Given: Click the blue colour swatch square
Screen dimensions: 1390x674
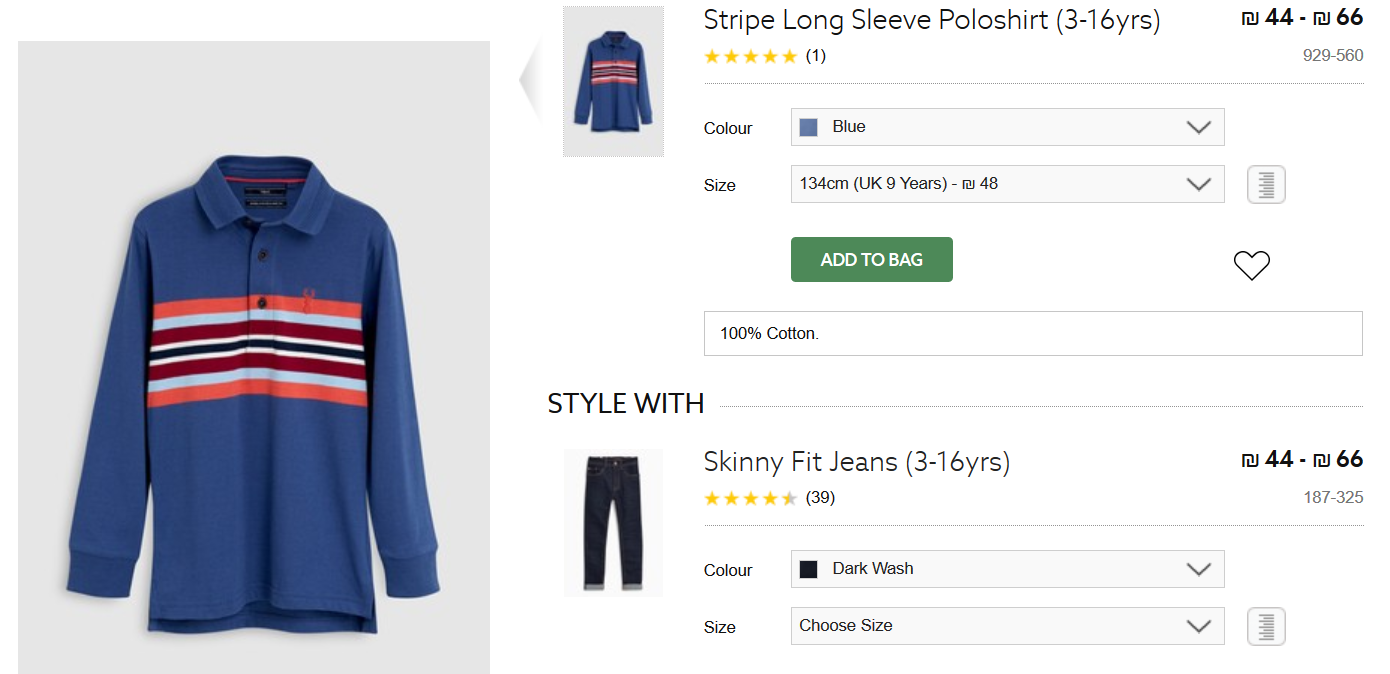Looking at the screenshot, I should point(809,127).
